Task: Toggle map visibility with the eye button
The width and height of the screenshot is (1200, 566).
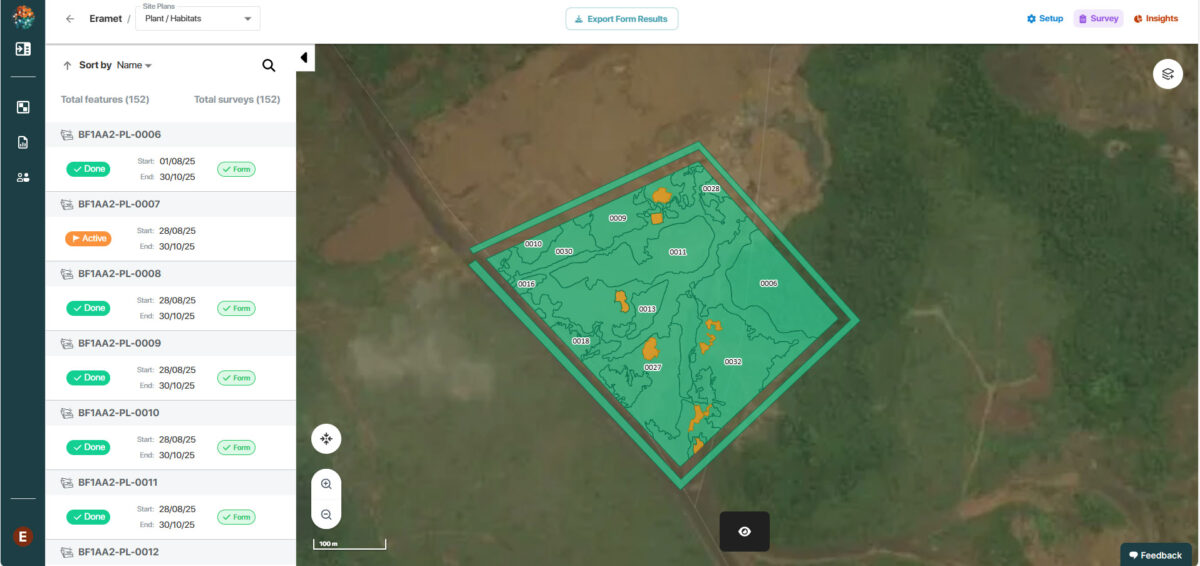Action: (x=744, y=531)
